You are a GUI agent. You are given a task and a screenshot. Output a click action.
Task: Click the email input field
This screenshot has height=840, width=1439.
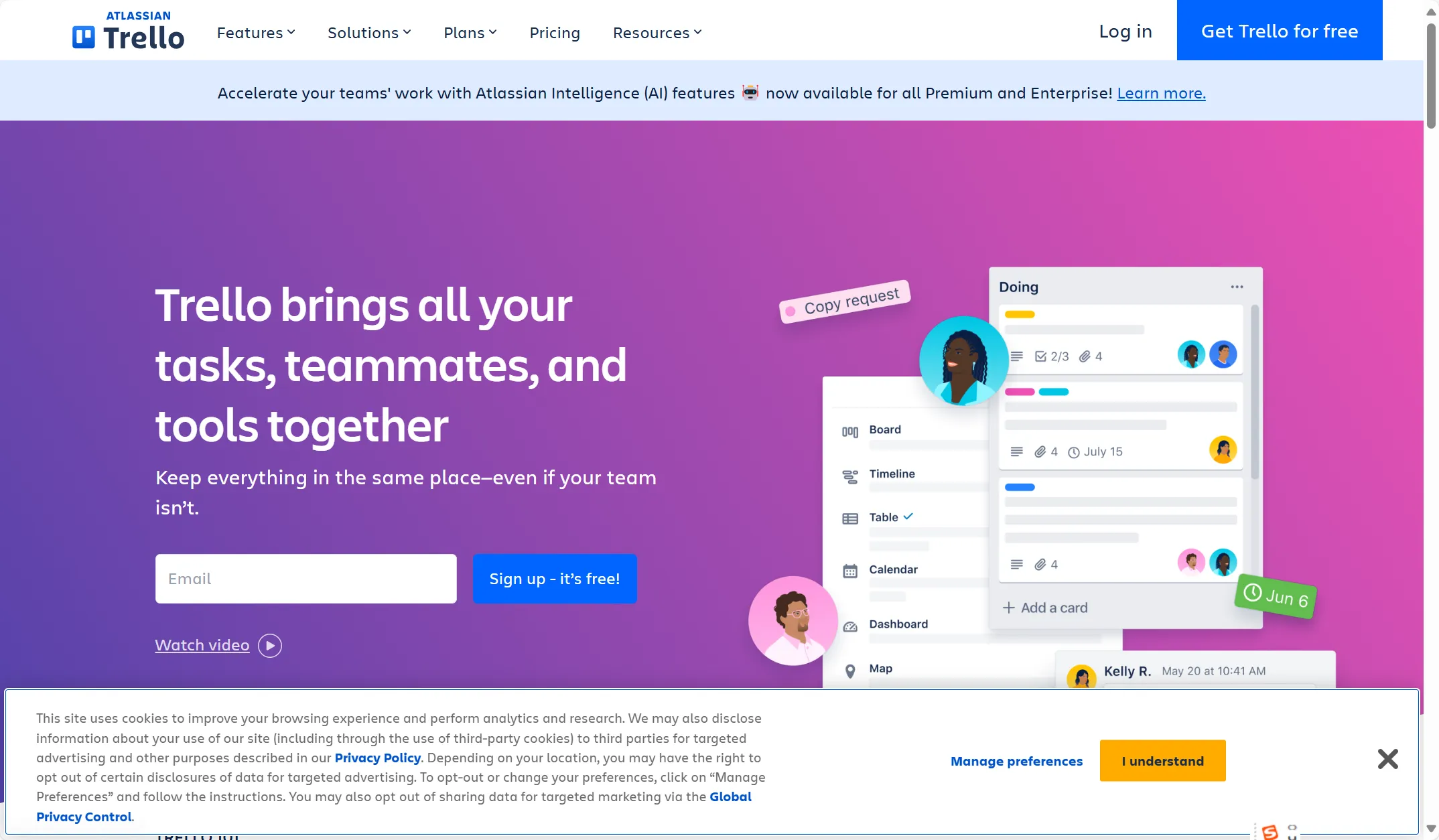pyautogui.click(x=305, y=577)
